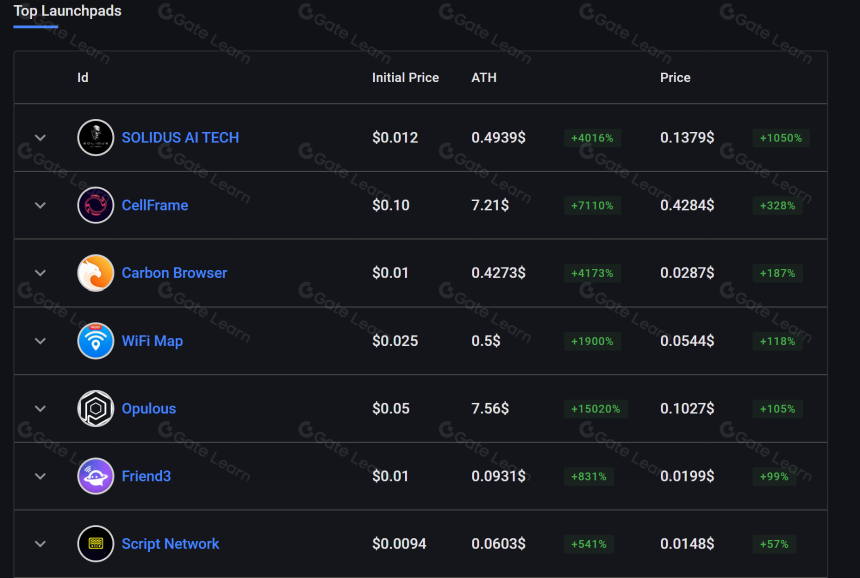The image size is (860, 578).
Task: Click the +57% price change badge
Action: 774,544
